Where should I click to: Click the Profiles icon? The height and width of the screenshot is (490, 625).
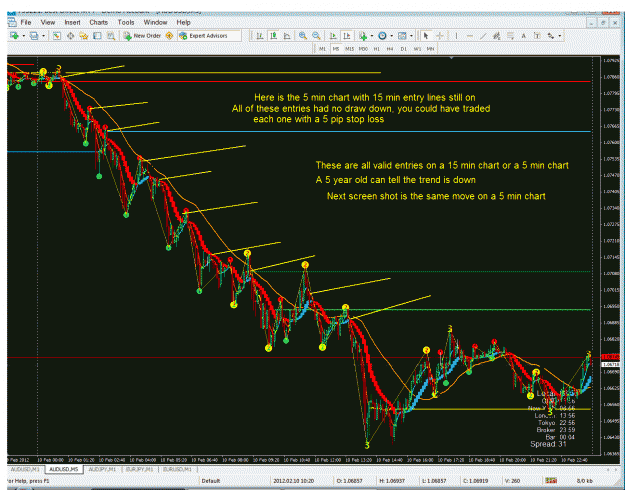[34, 36]
